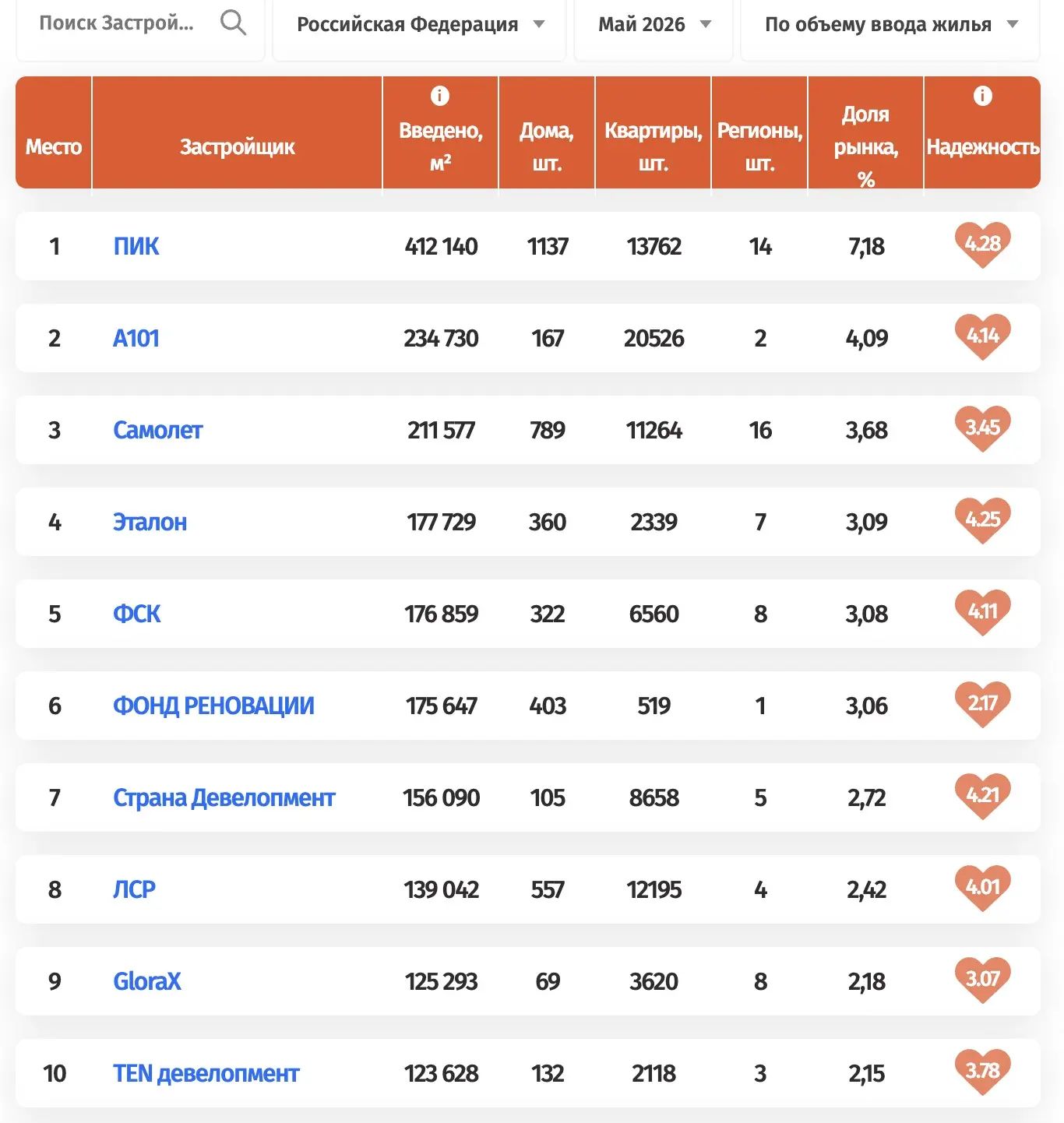
Task: Open the Страна Девелопмент link
Action: click(x=224, y=797)
